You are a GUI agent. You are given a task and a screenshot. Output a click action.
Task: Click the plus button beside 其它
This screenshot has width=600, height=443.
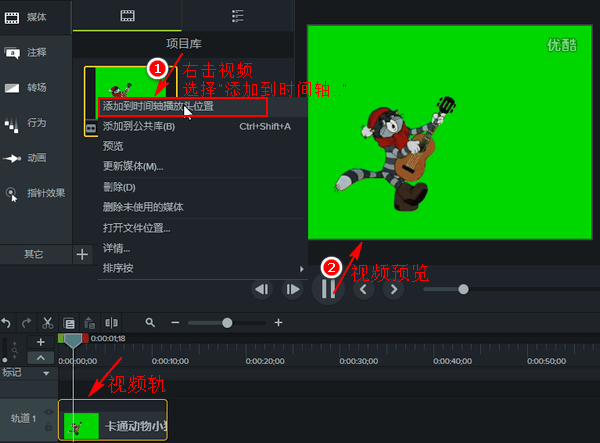click(x=82, y=254)
